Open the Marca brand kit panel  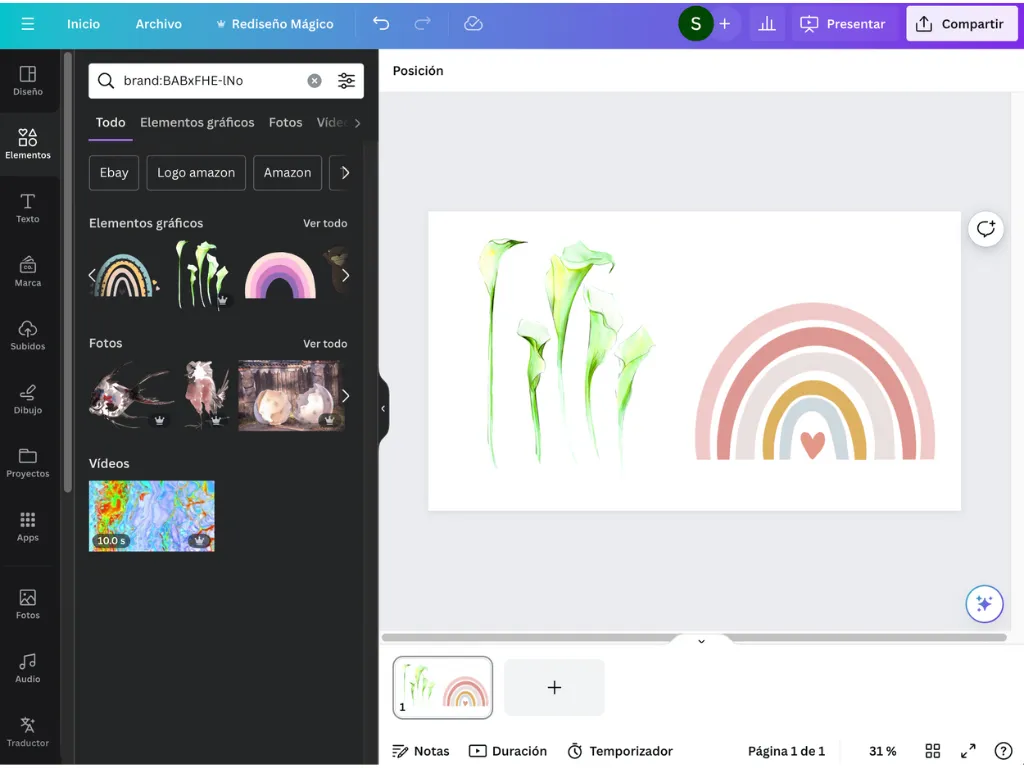click(x=27, y=272)
